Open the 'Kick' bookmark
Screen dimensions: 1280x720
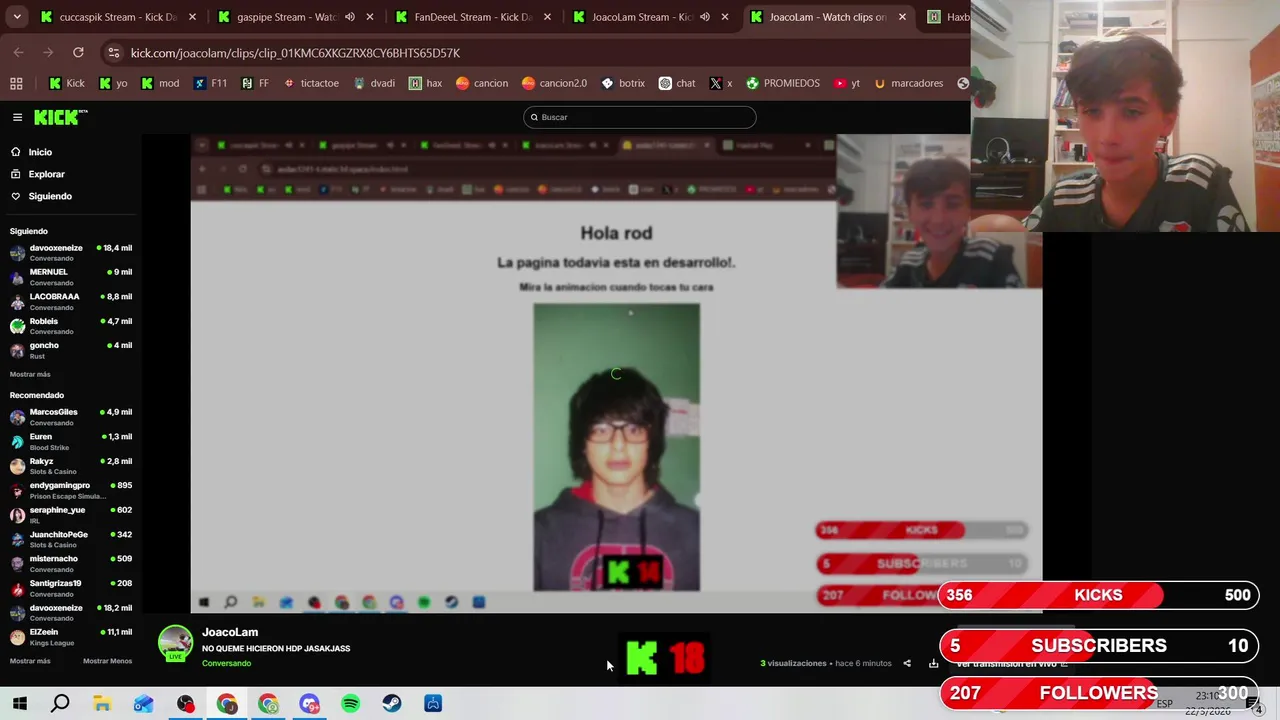click(67, 83)
